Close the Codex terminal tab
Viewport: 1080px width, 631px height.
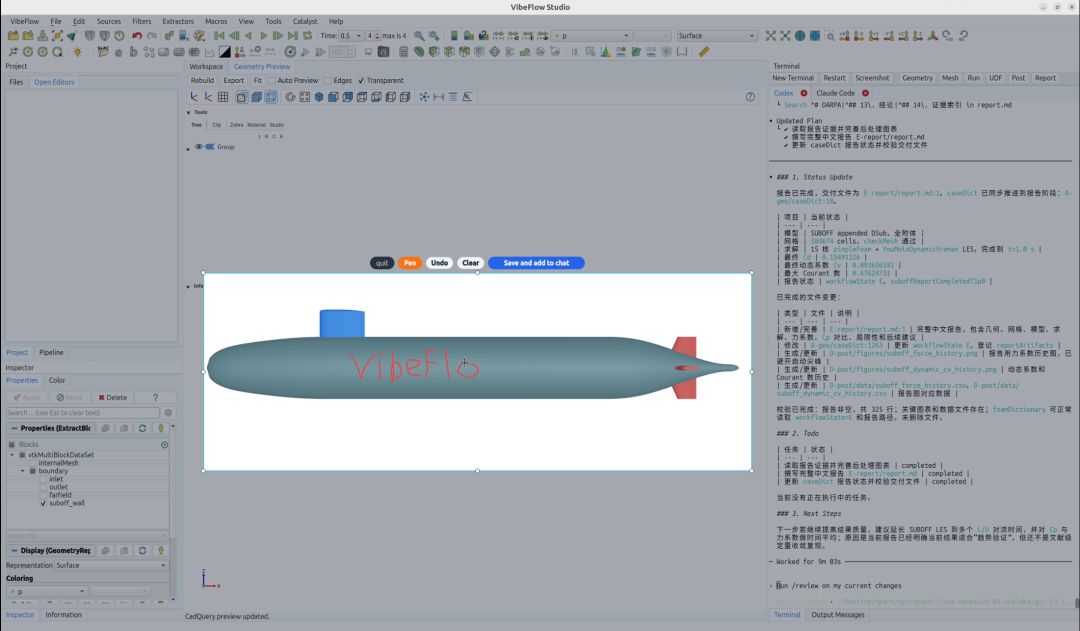point(804,93)
